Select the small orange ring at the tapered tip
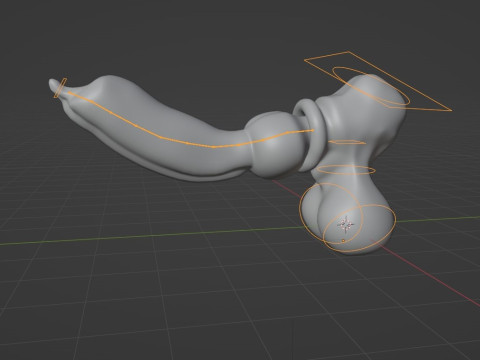Screen dimensions: 480x360 [60, 88]
